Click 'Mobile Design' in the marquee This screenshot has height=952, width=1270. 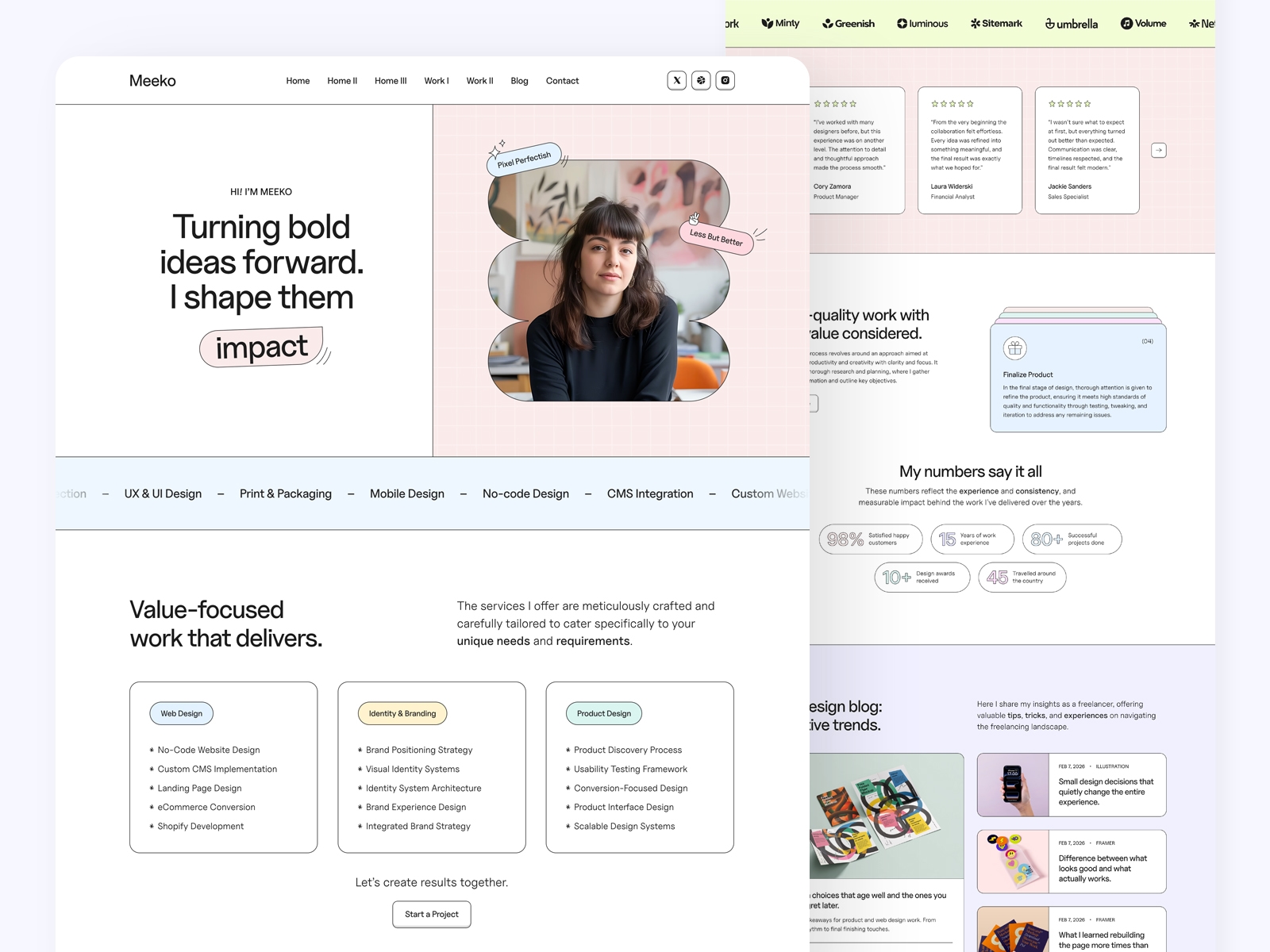tap(407, 493)
